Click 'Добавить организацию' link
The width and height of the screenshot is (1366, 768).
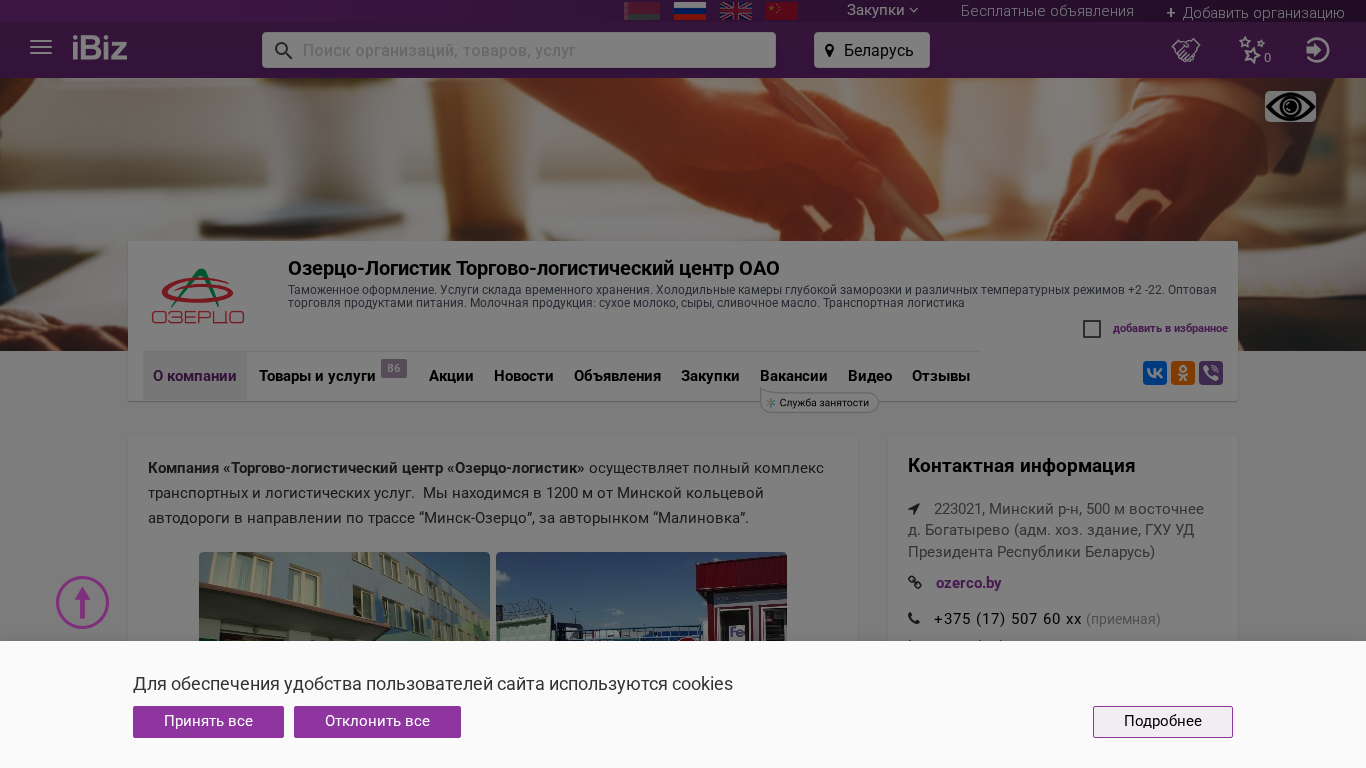pyautogui.click(x=1255, y=13)
